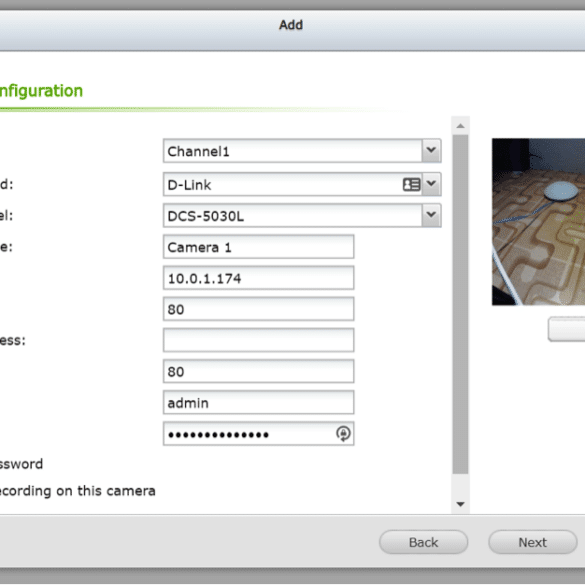Viewport: 585px width, 585px height.
Task: Click the scrollbar down arrow
Action: point(460,504)
